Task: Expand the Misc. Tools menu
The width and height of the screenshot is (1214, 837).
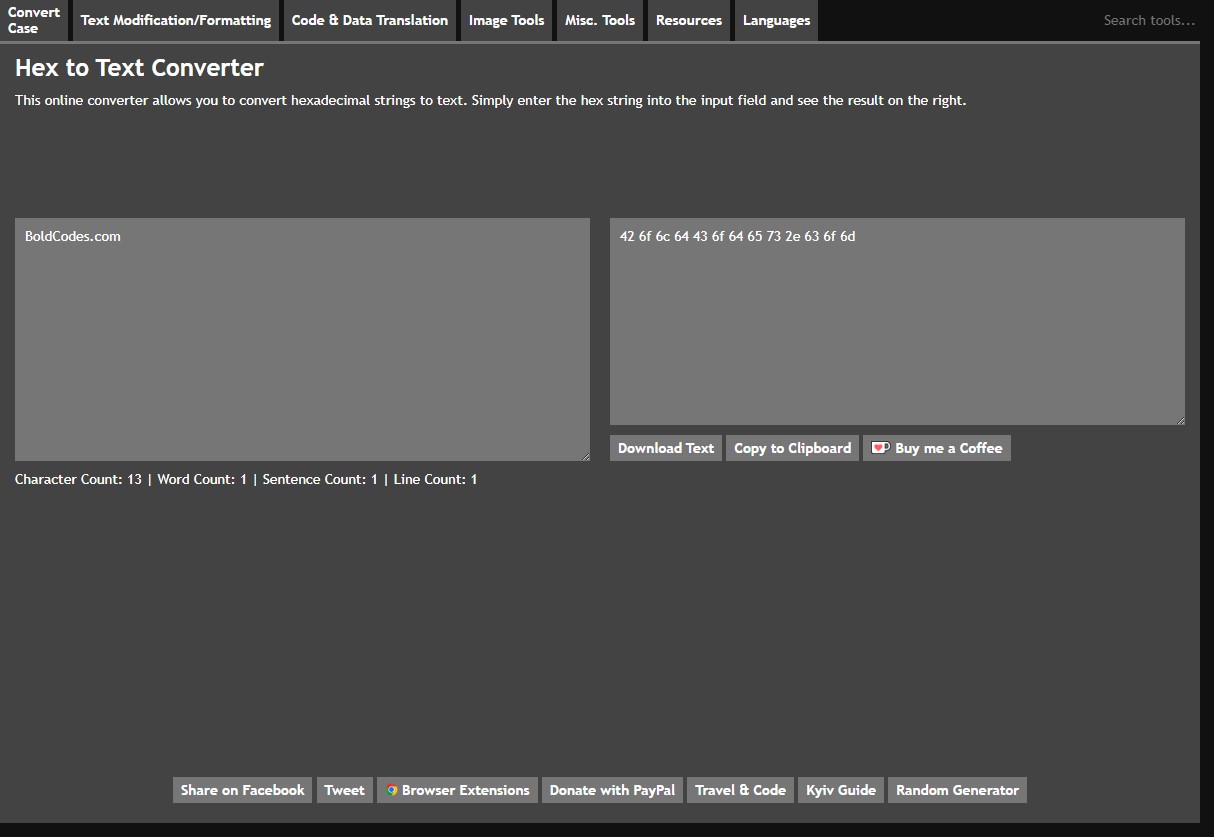Action: (600, 20)
